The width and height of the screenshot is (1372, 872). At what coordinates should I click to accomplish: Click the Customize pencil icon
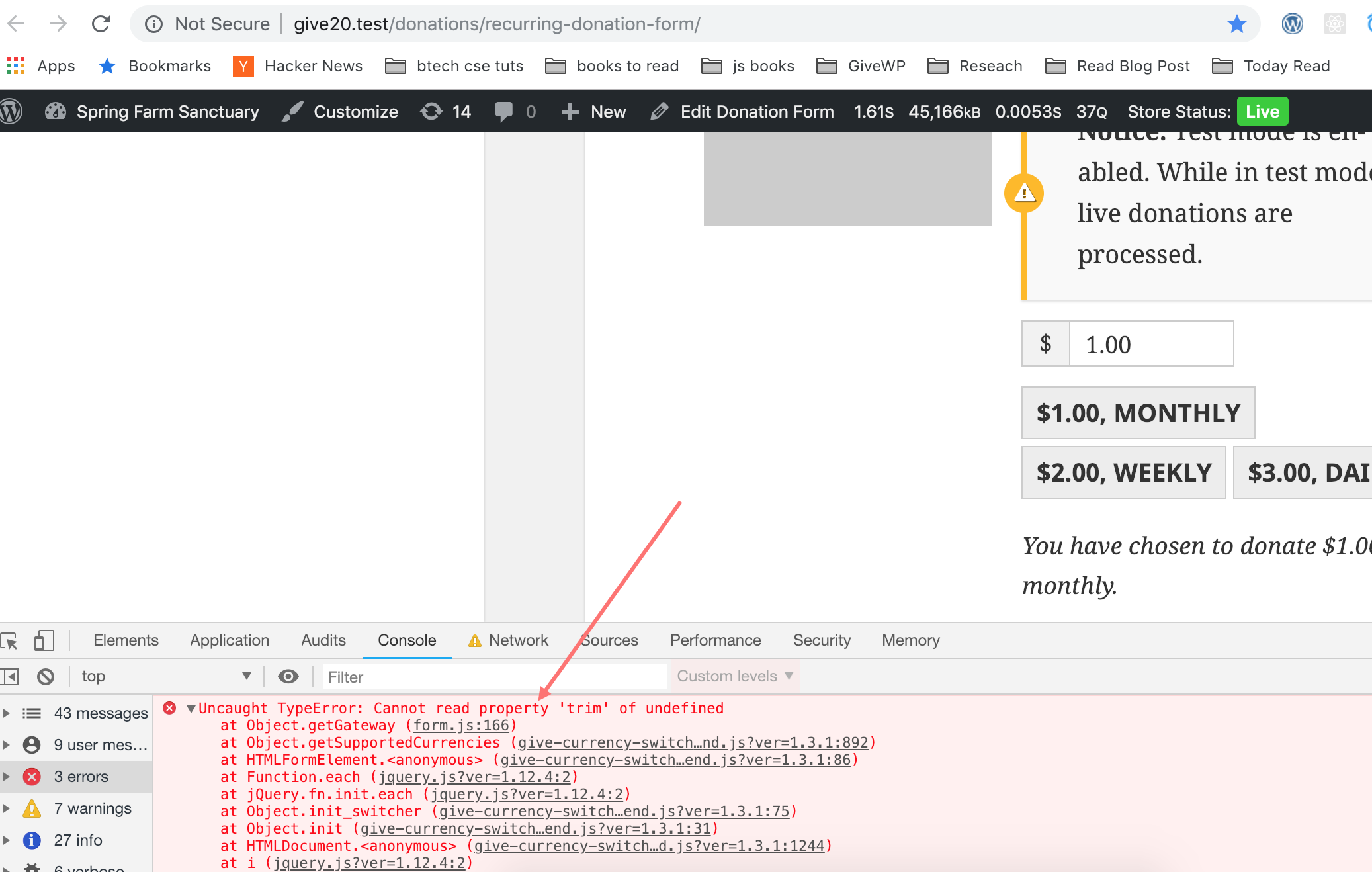click(x=292, y=111)
